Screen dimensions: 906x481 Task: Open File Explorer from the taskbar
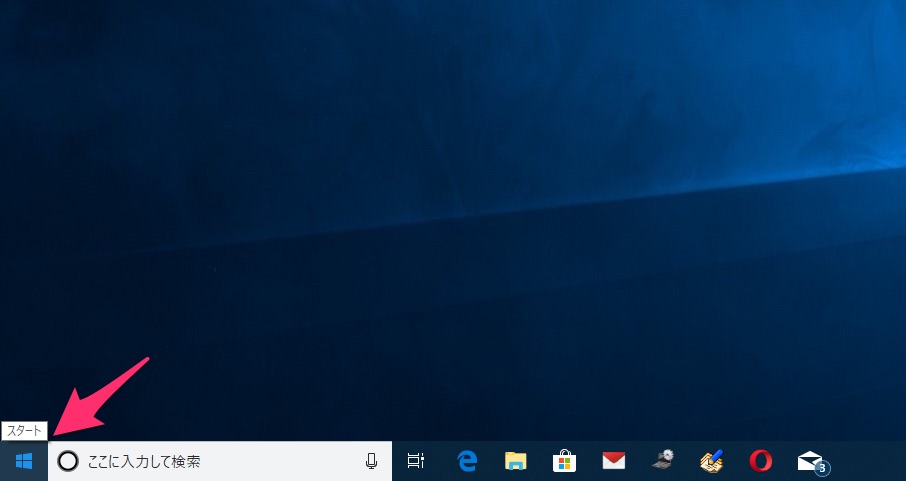515,461
